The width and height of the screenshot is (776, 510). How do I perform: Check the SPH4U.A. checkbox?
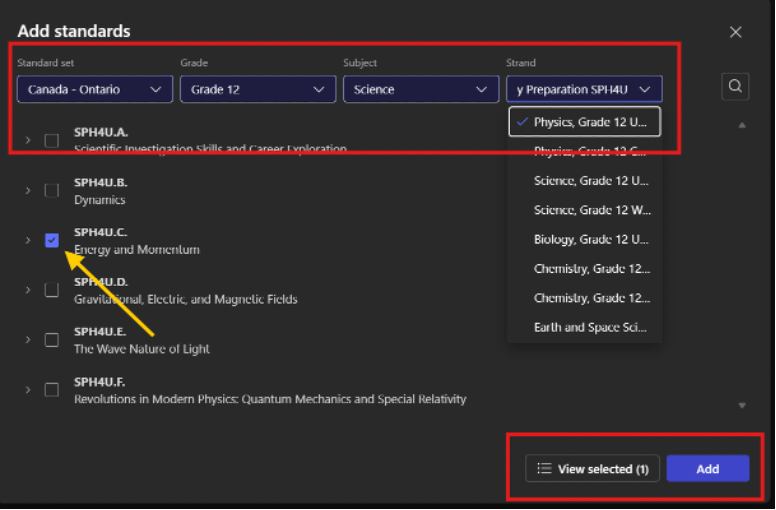(x=52, y=140)
